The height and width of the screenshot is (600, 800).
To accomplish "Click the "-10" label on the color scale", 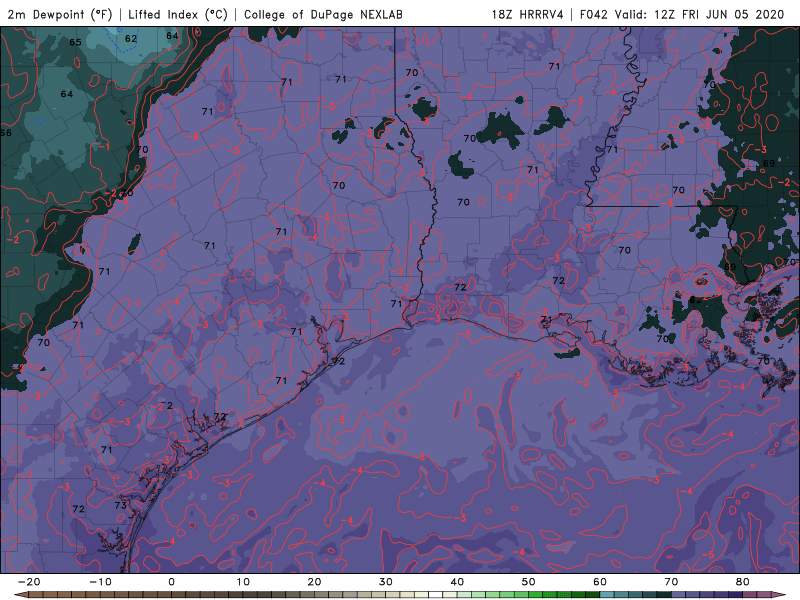I will point(100,582).
